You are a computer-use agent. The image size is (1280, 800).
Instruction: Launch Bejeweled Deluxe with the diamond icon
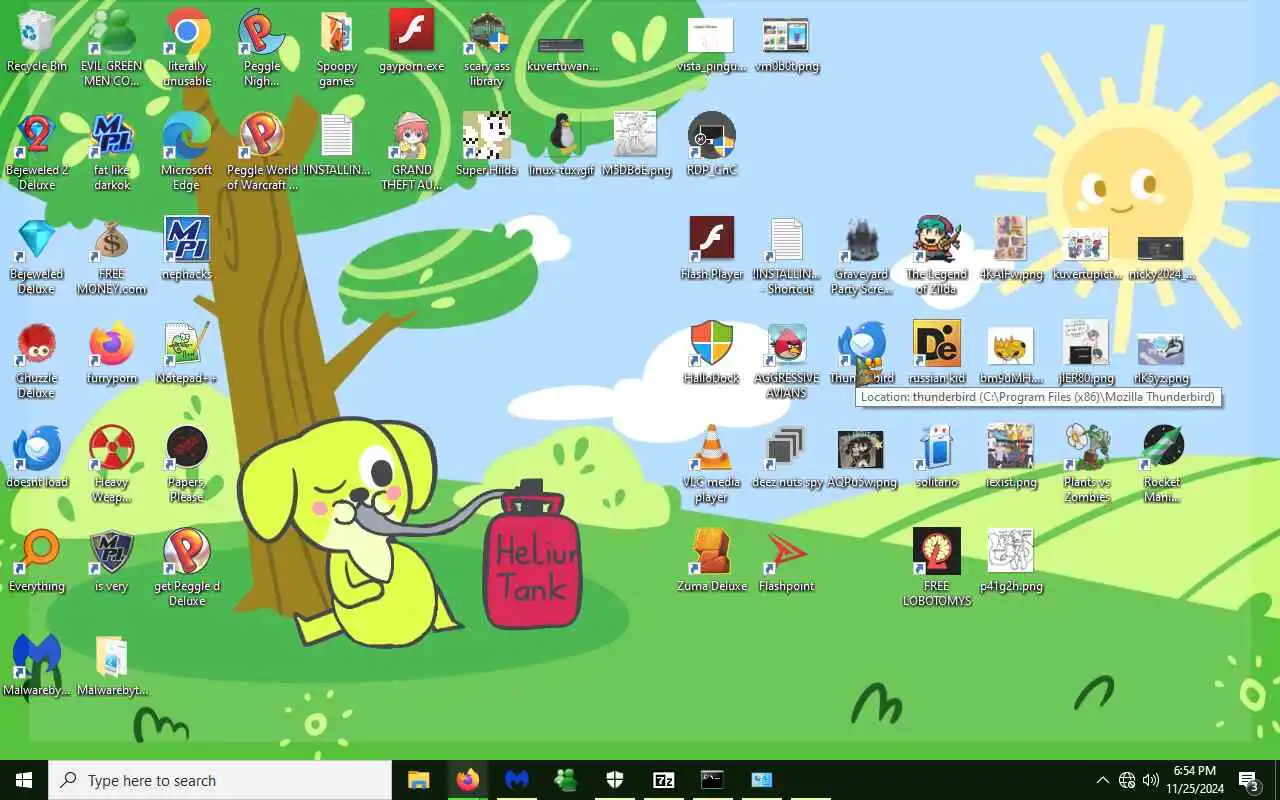[x=37, y=257]
